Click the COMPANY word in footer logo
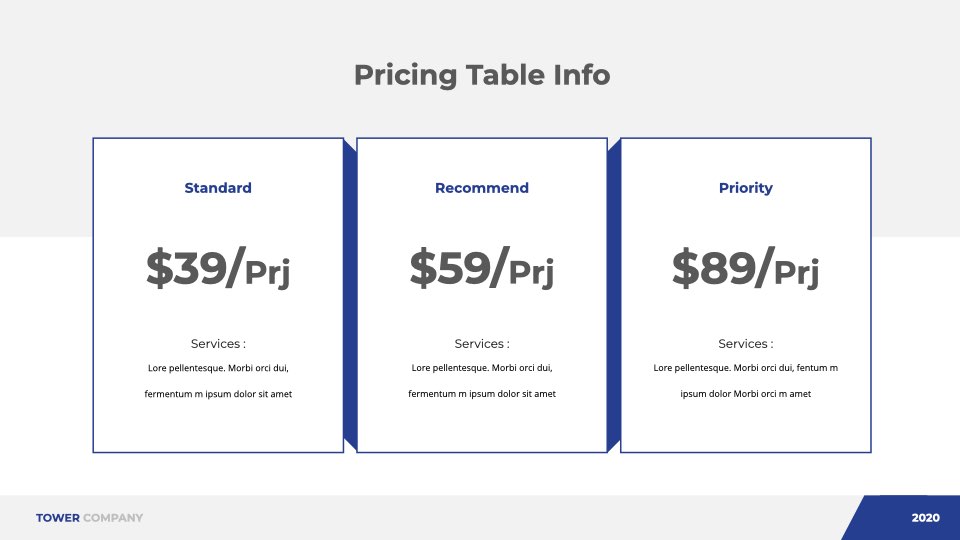Image resolution: width=960 pixels, height=540 pixels. click(113, 518)
